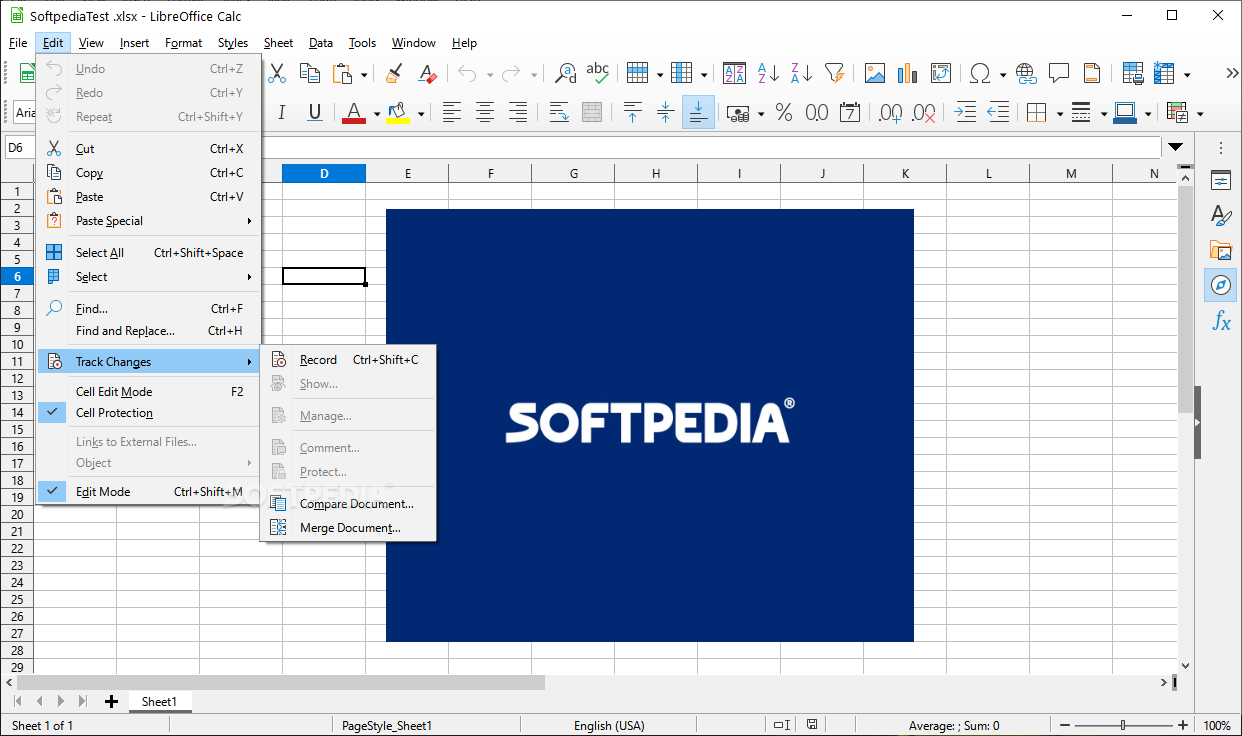Open the Paste toolbar dropdown arrow
This screenshot has height=736, width=1242.
coord(364,74)
